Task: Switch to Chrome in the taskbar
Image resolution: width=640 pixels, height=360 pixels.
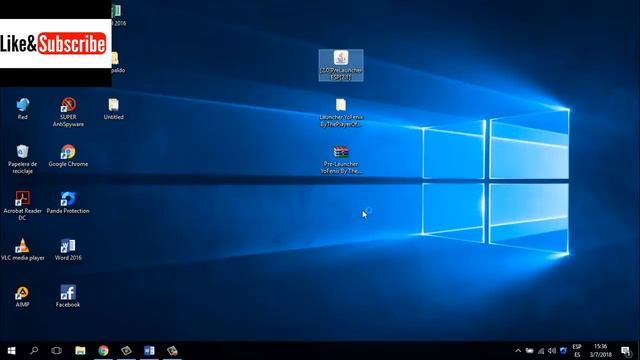Action: [x=103, y=351]
